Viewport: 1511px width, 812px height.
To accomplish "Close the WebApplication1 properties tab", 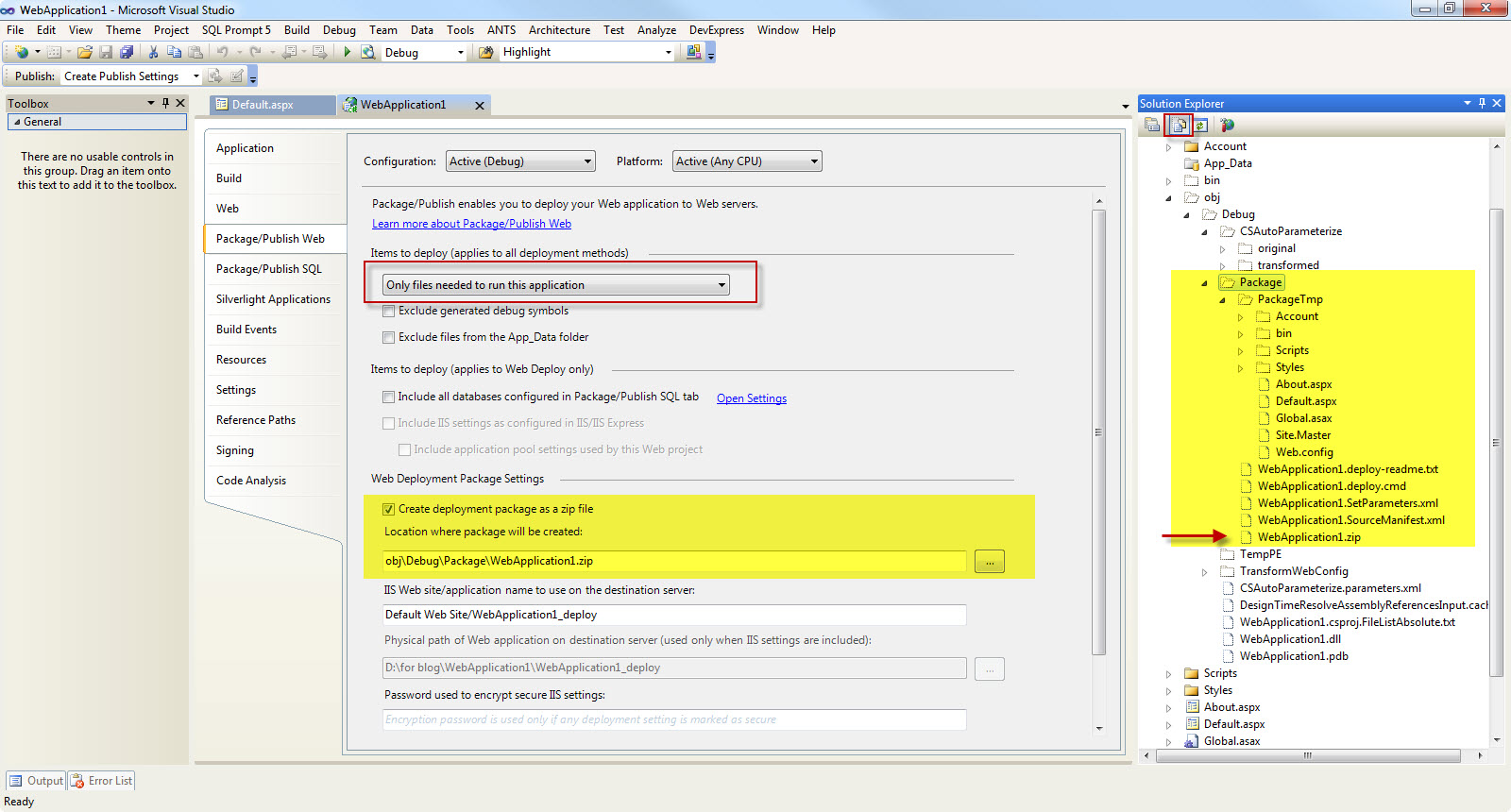I will tap(480, 106).
